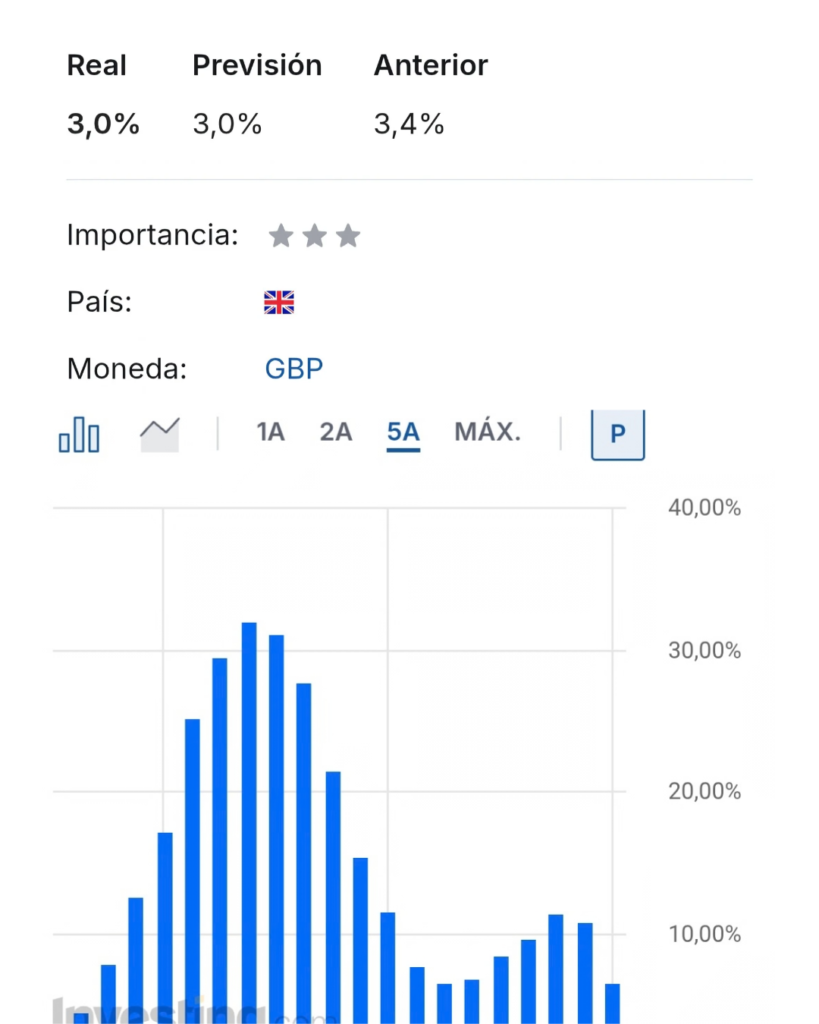Click the Importancia label
This screenshot has height=1024, width=819.
click(x=152, y=236)
